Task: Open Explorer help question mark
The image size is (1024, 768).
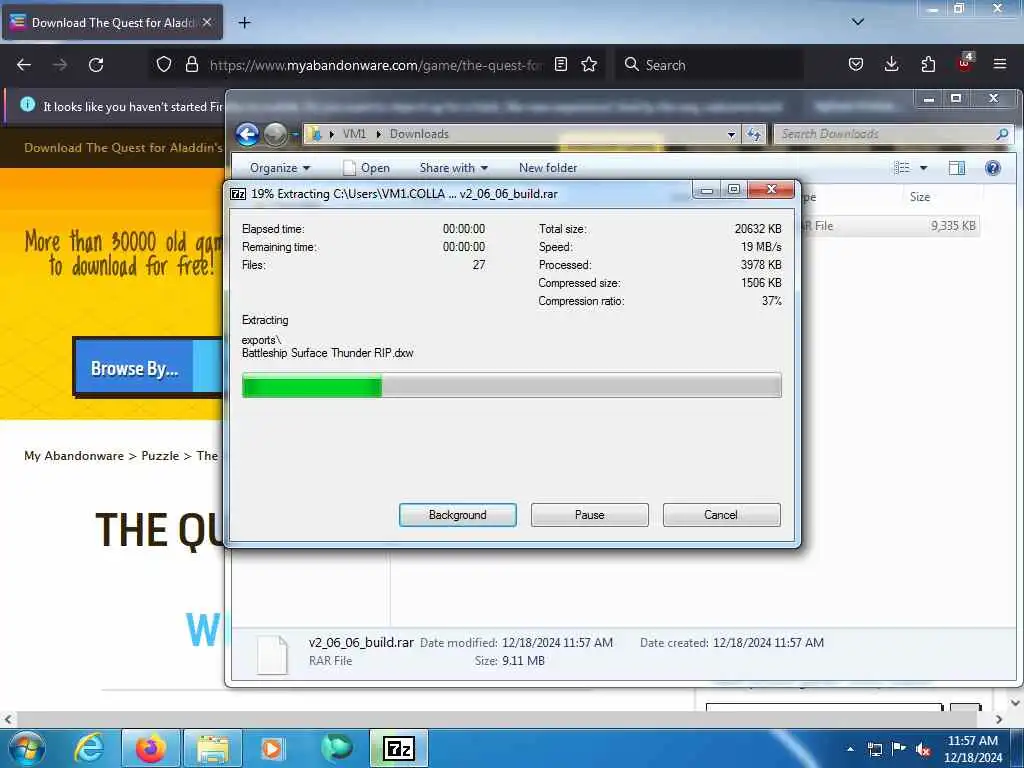Action: pos(993,168)
